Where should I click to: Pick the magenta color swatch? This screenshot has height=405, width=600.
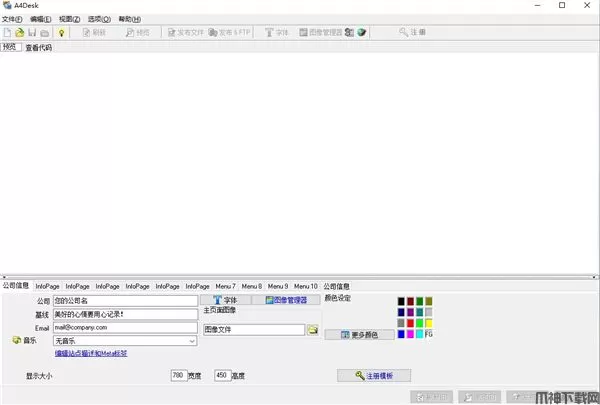410,335
